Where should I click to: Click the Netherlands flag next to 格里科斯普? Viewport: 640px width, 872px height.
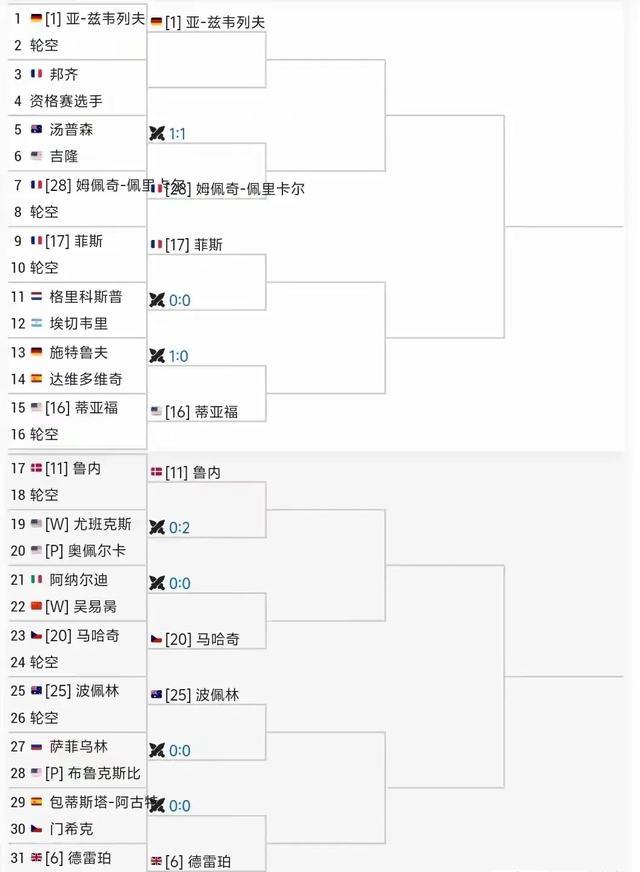coord(37,297)
